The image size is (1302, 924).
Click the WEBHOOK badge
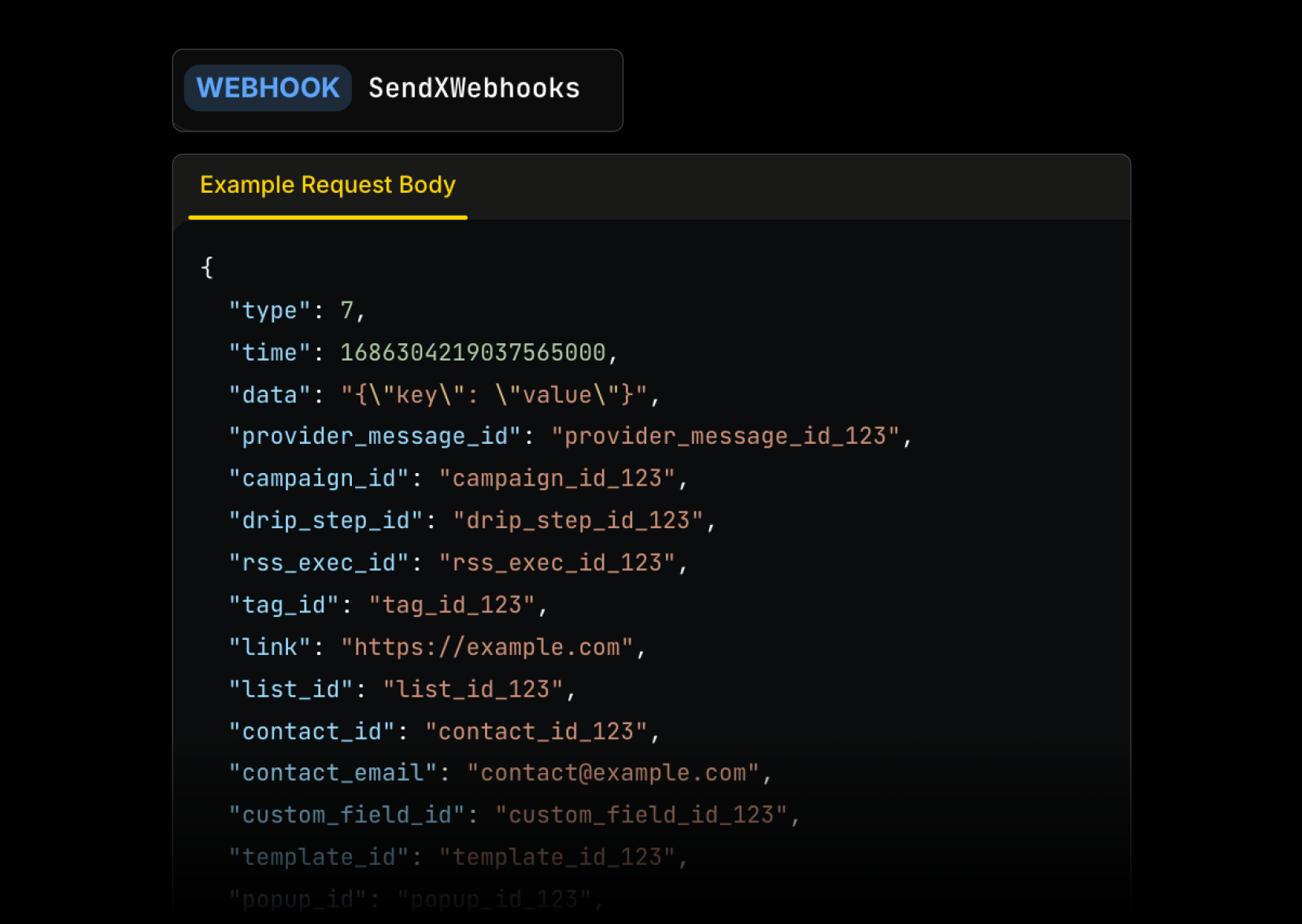click(268, 88)
